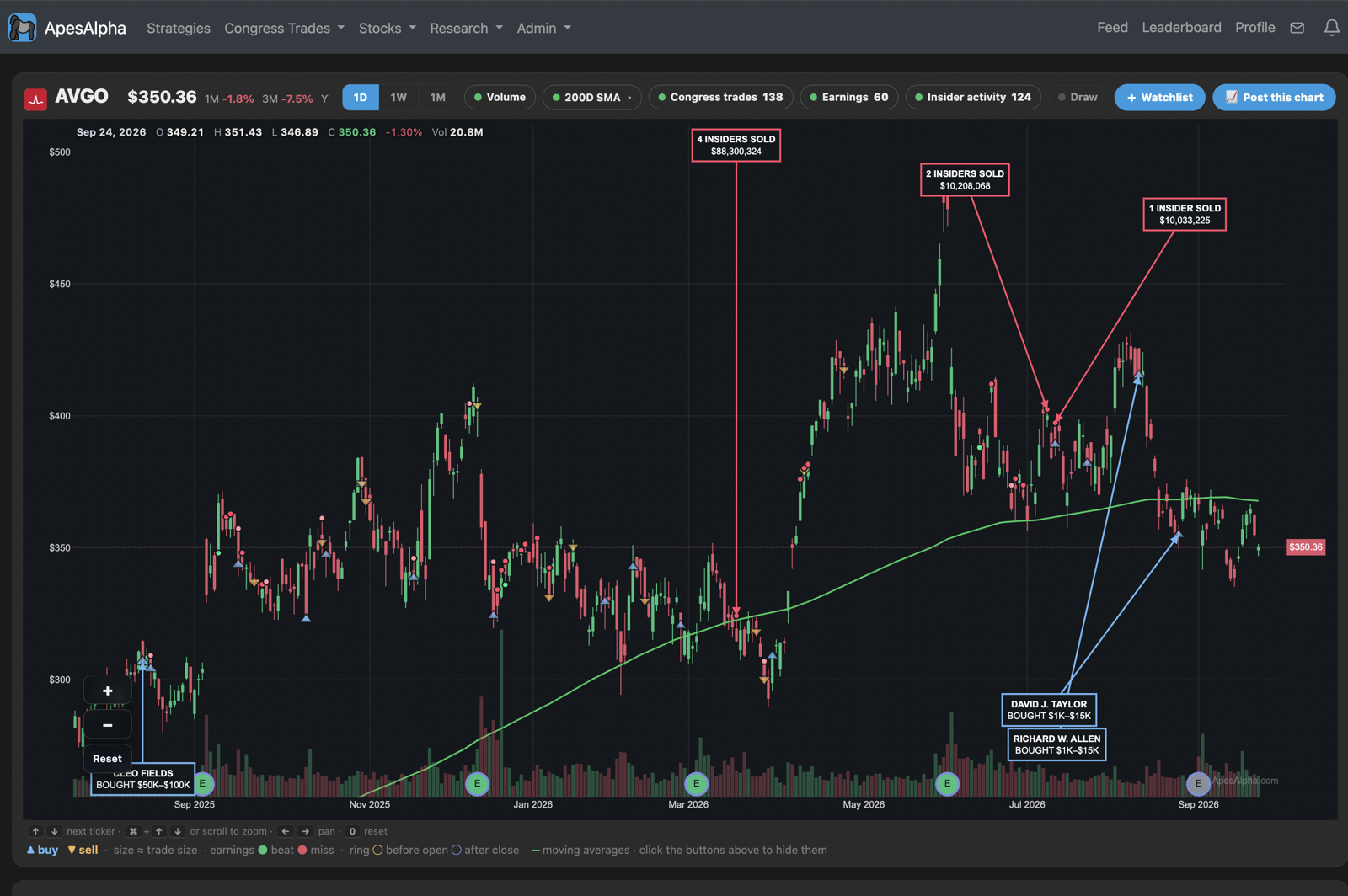Click the Sep 2025 earnings E marker

pyautogui.click(x=203, y=784)
